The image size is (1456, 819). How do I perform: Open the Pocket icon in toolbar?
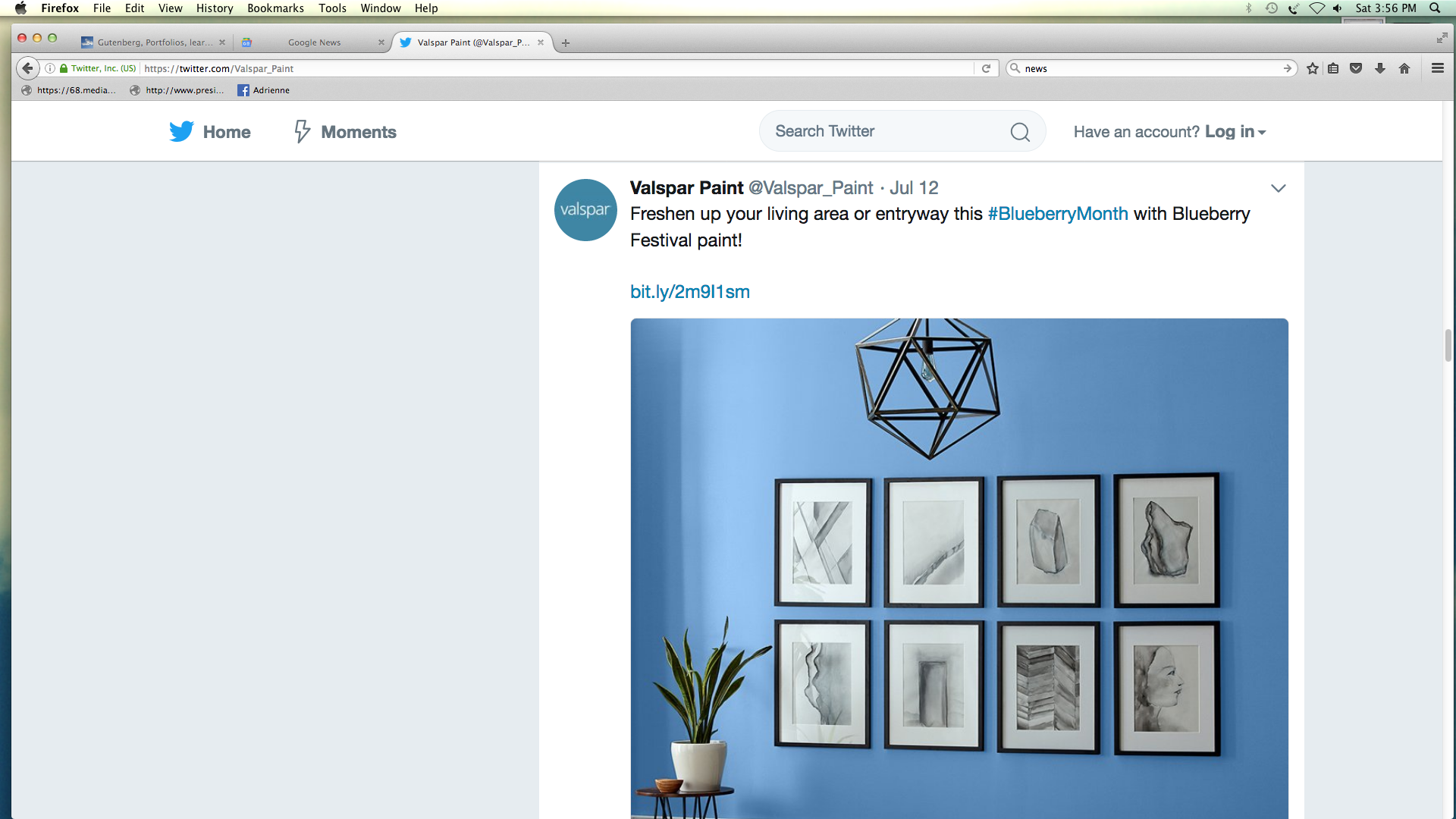click(x=1357, y=68)
